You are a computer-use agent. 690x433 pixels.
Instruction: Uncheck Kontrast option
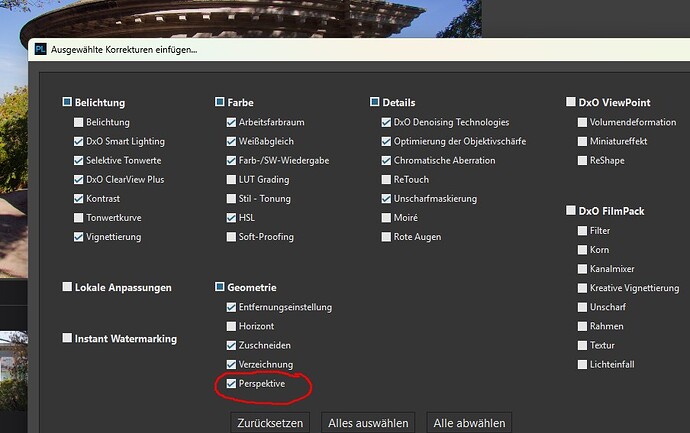pos(78,198)
